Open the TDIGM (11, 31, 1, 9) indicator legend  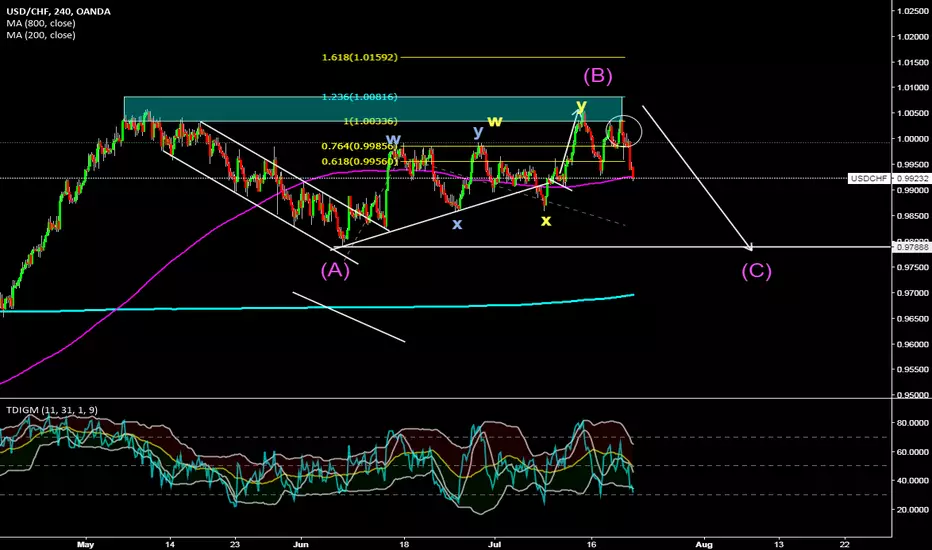52,410
